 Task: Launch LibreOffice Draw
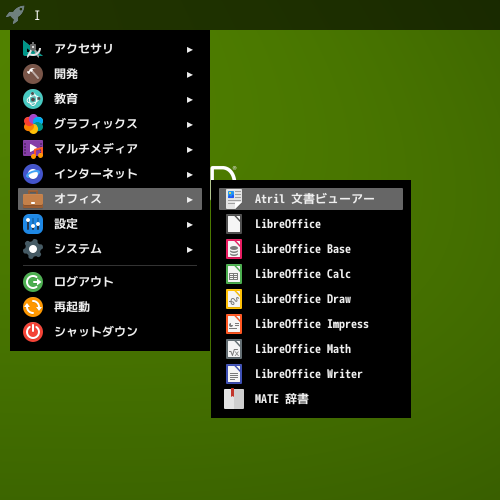[x=311, y=299]
